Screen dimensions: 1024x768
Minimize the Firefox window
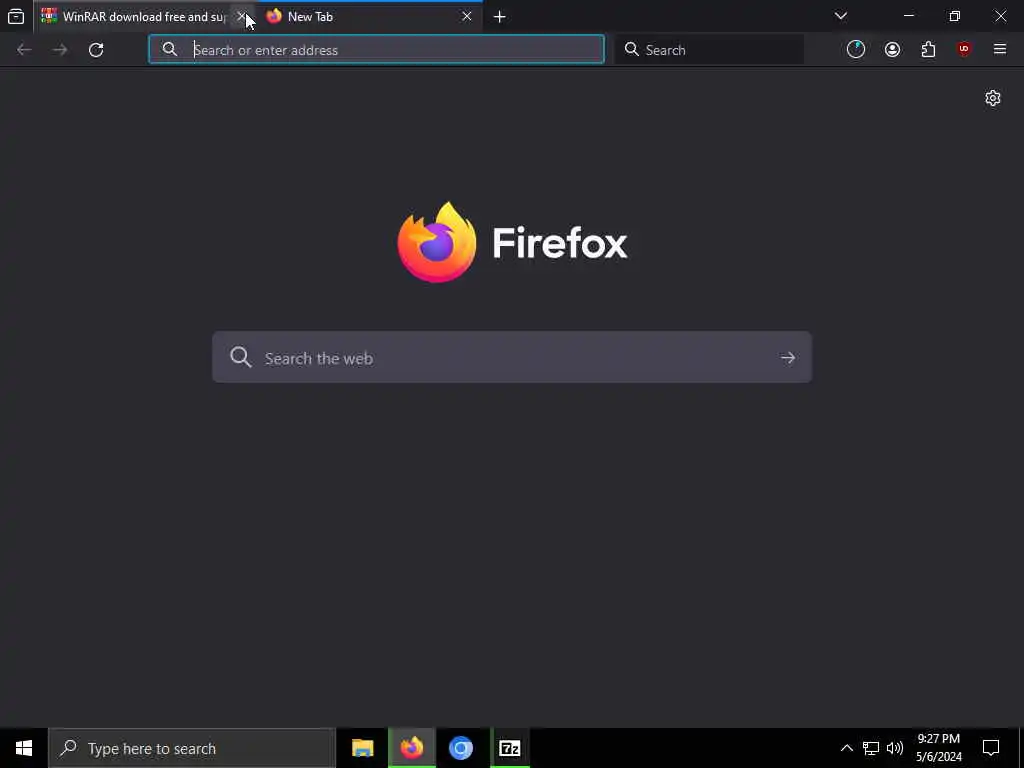pyautogui.click(x=908, y=16)
